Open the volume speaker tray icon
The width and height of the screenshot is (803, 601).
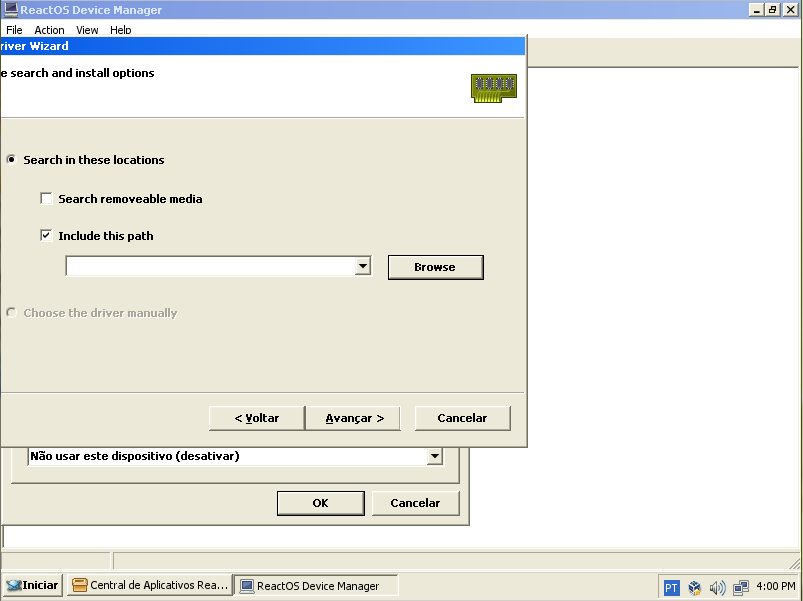tap(717, 587)
